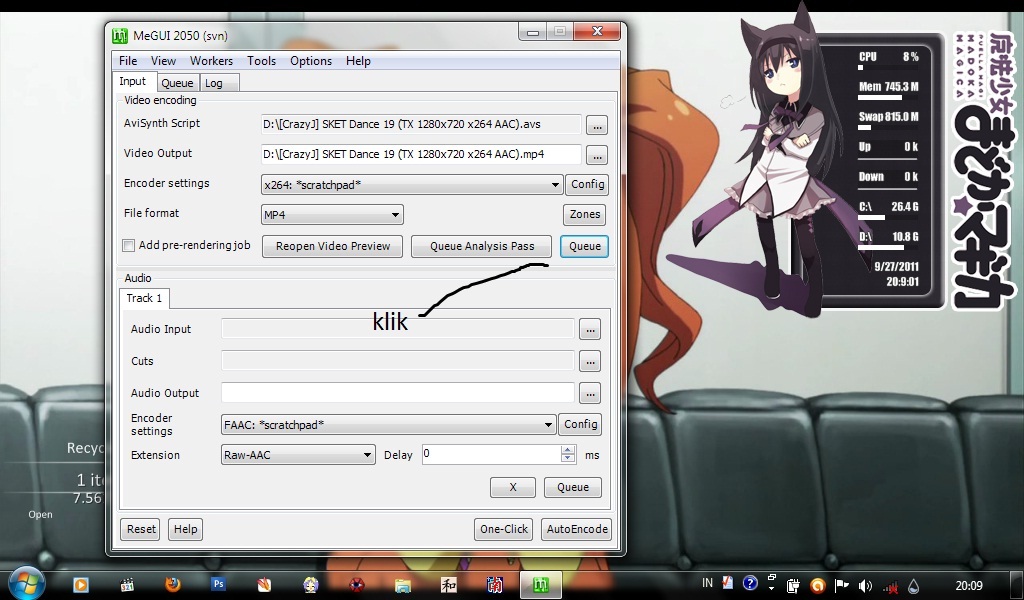Browse for the Video Output file
This screenshot has width=1024, height=600.
tap(596, 155)
